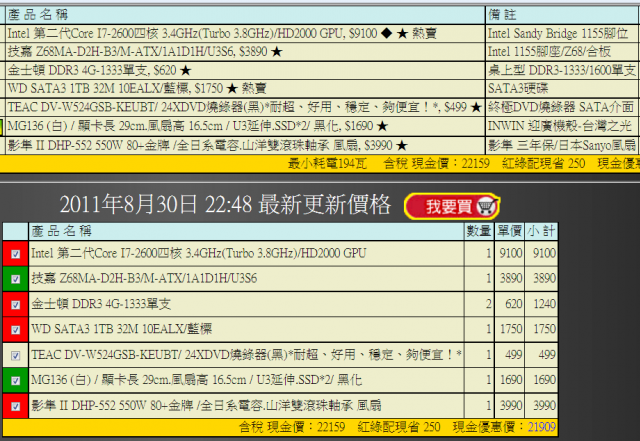Click the note 'Intel 1155腳座/Z68/合板'
This screenshot has width=640, height=441.
[x=549, y=52]
